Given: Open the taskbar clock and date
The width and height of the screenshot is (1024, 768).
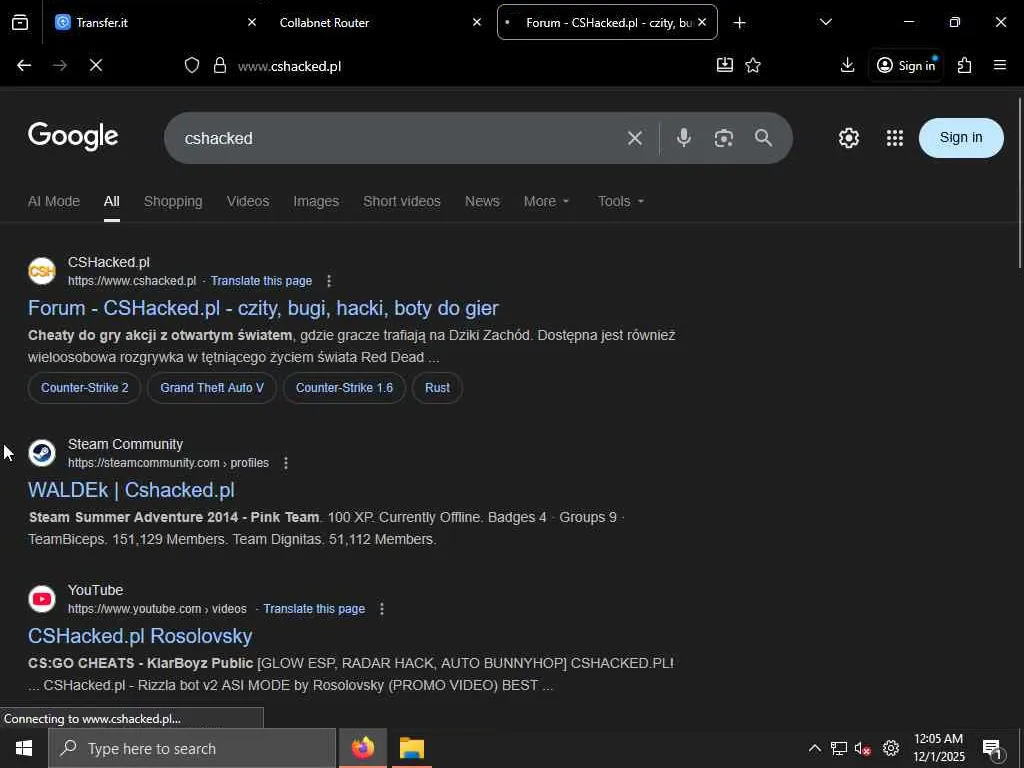Looking at the screenshot, I should (x=938, y=748).
